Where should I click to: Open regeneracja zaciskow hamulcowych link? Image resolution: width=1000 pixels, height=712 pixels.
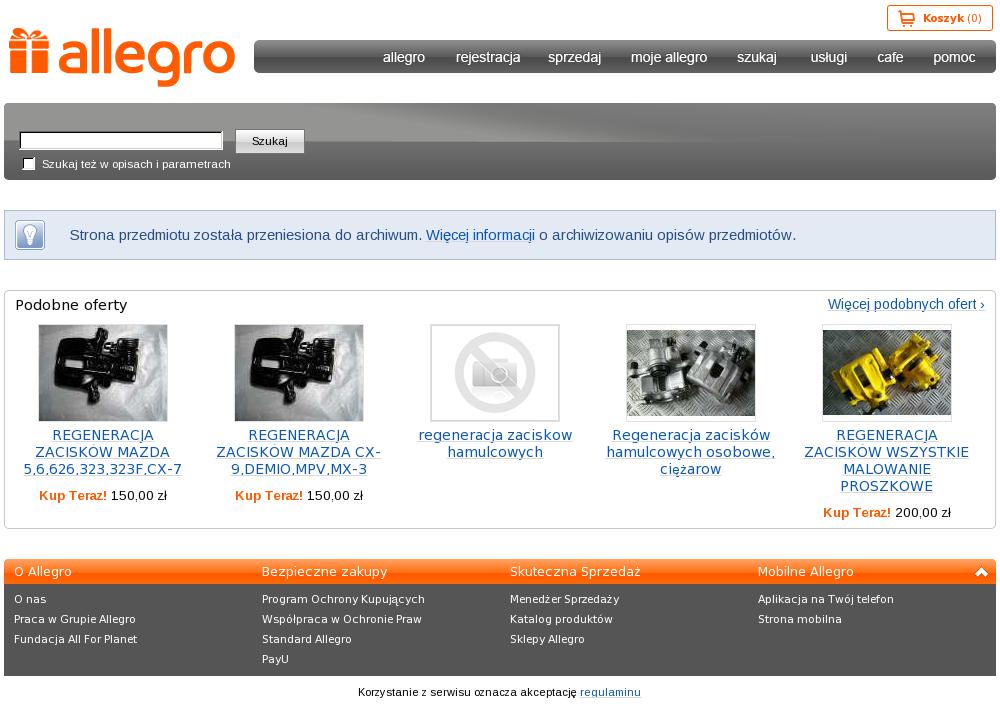pos(495,443)
